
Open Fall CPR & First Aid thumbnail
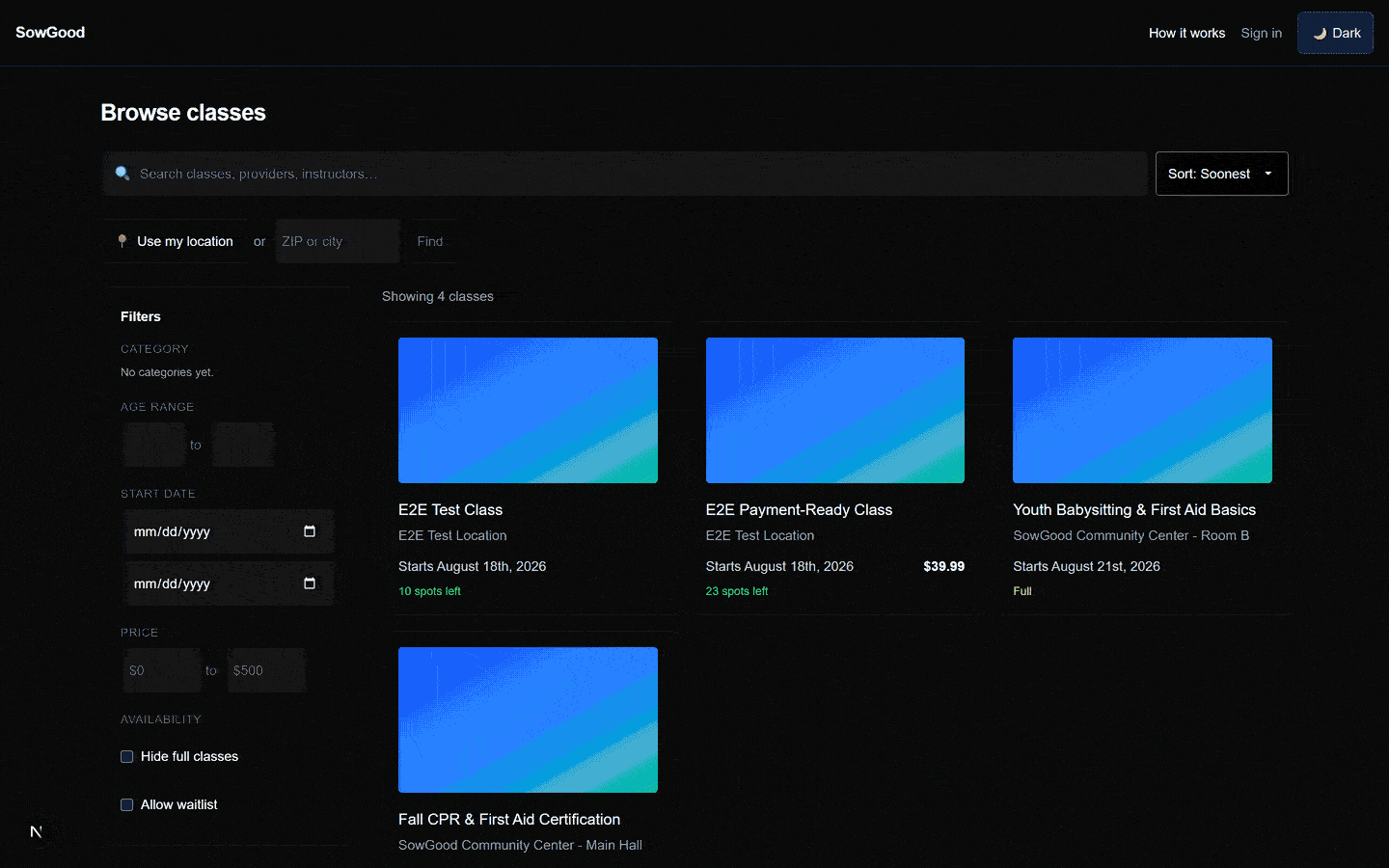point(528,719)
